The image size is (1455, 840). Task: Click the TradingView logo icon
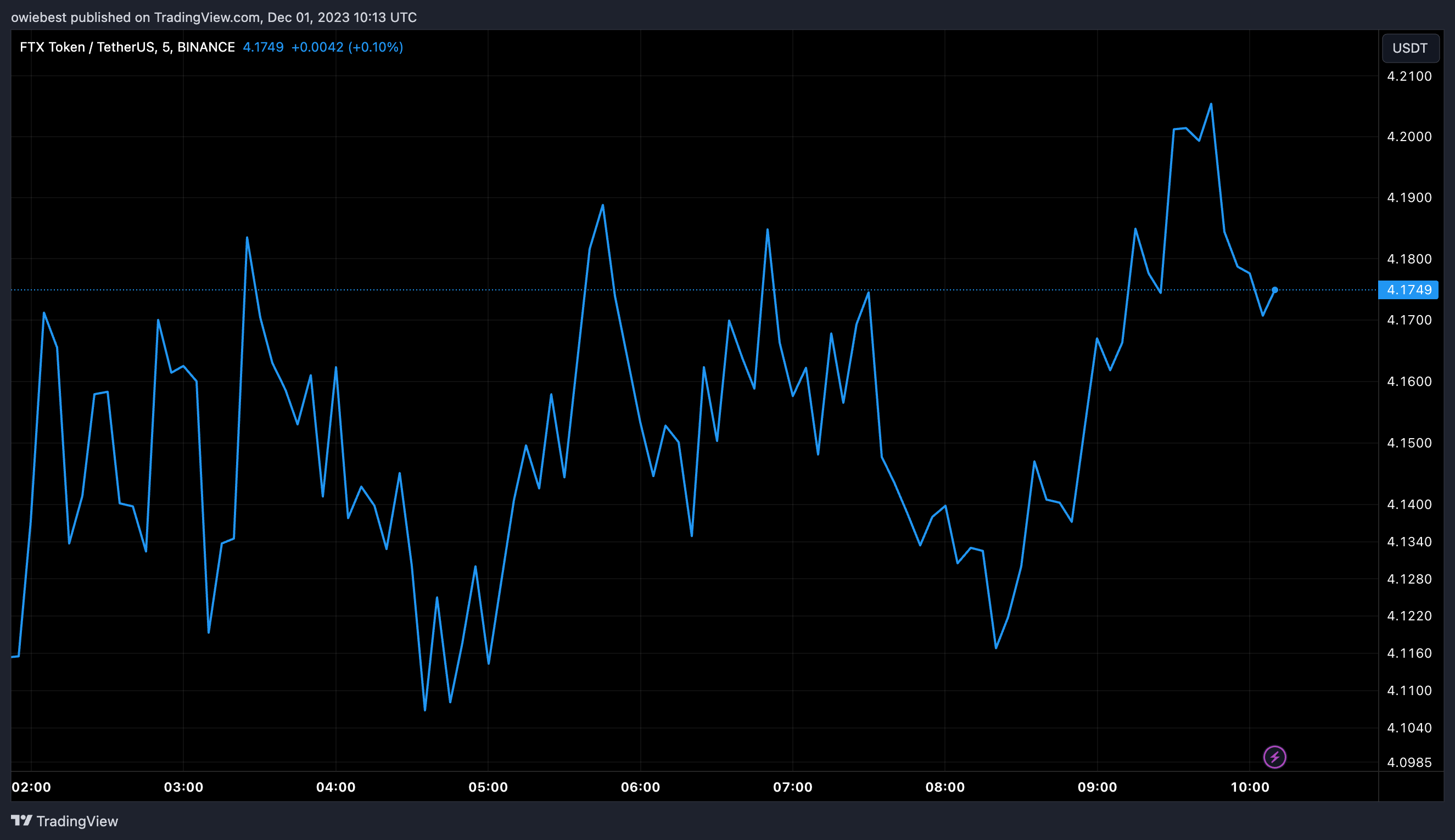coord(21,820)
